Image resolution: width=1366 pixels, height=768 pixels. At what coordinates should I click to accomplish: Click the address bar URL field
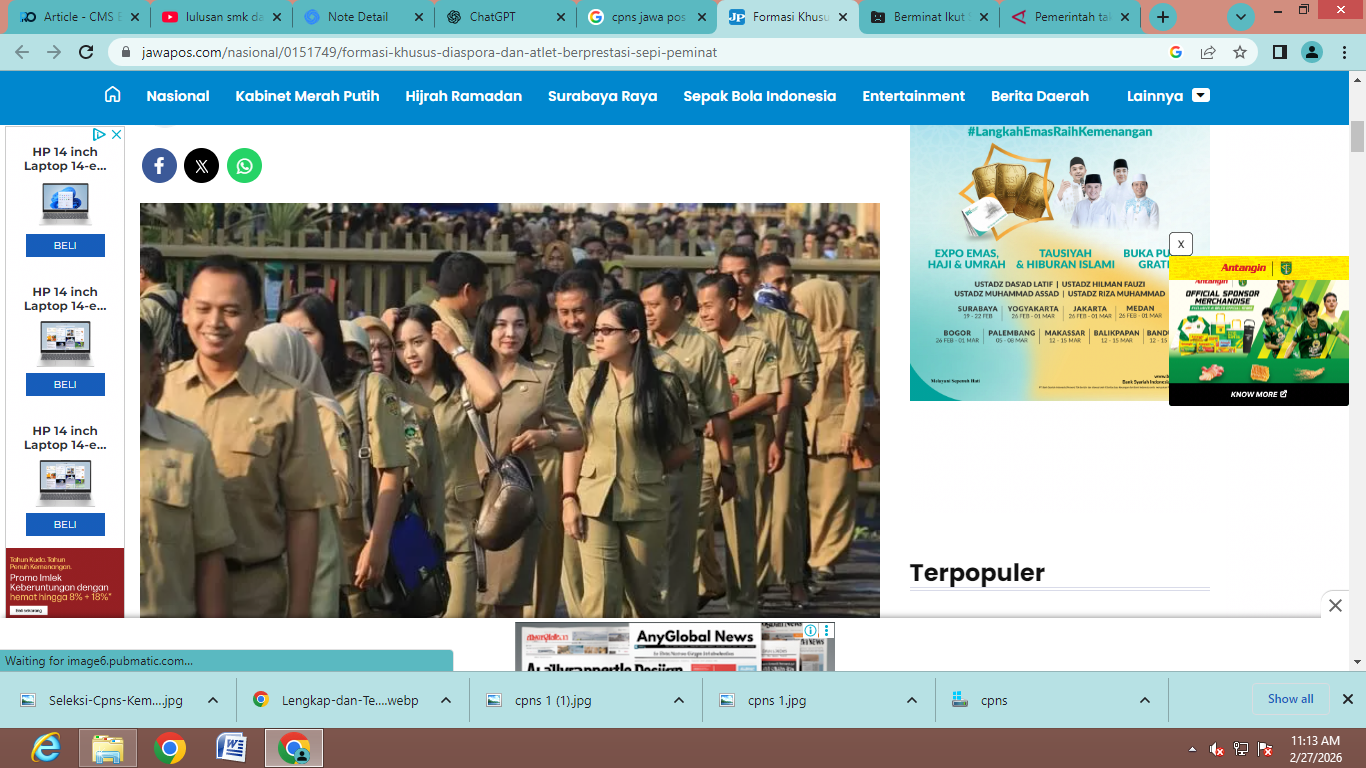[x=640, y=52]
